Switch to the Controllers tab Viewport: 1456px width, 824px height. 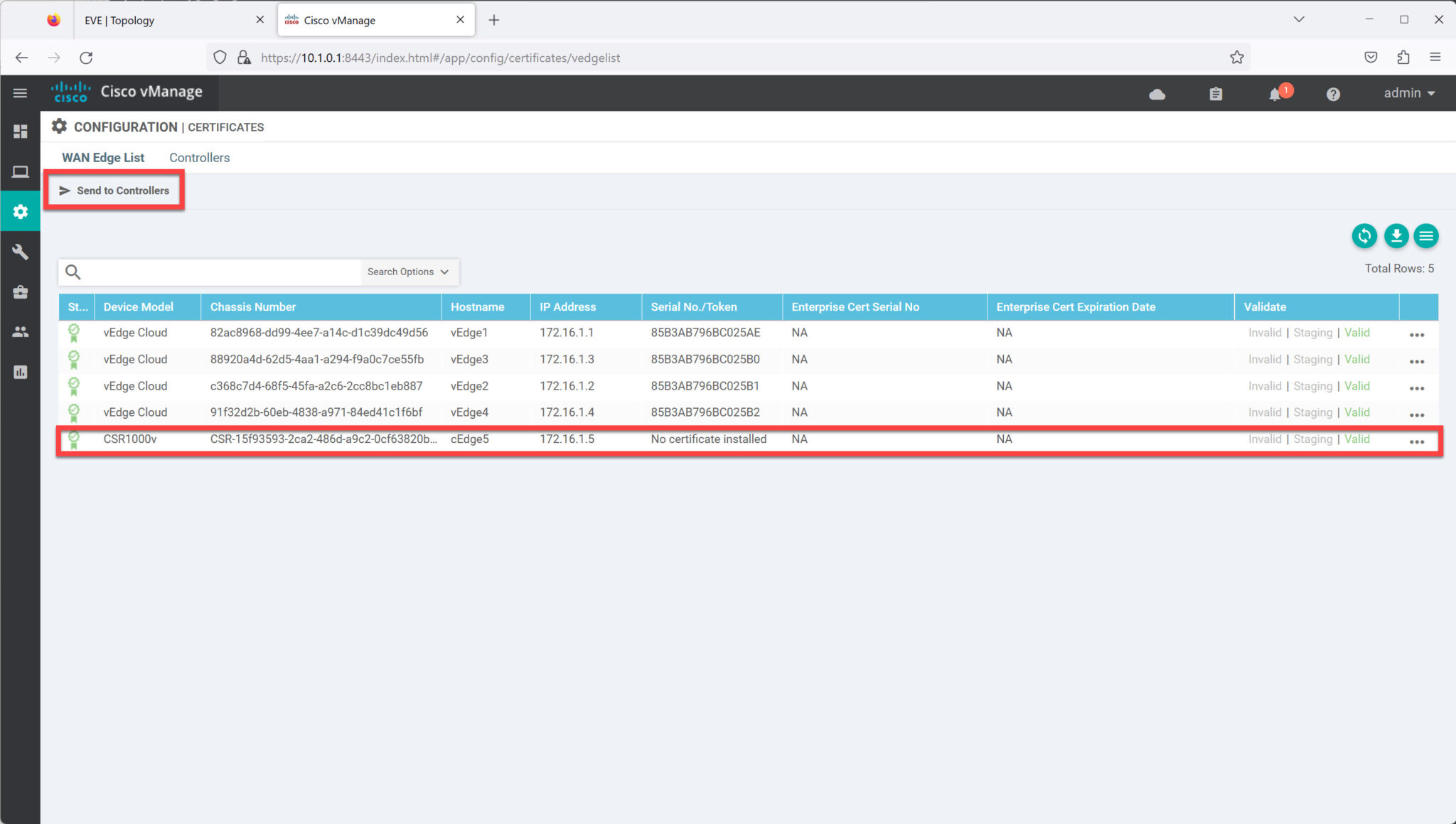tap(199, 157)
